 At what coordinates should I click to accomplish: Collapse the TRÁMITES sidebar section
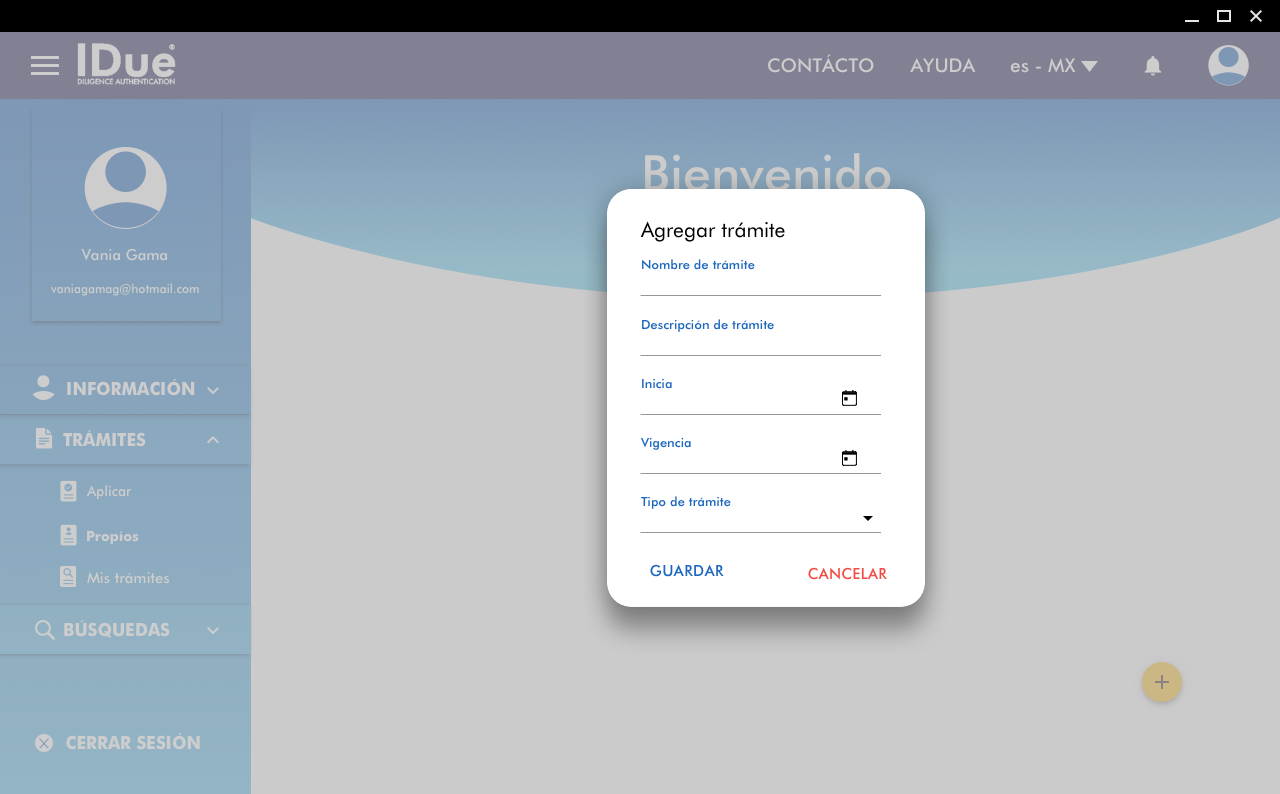[x=125, y=440]
